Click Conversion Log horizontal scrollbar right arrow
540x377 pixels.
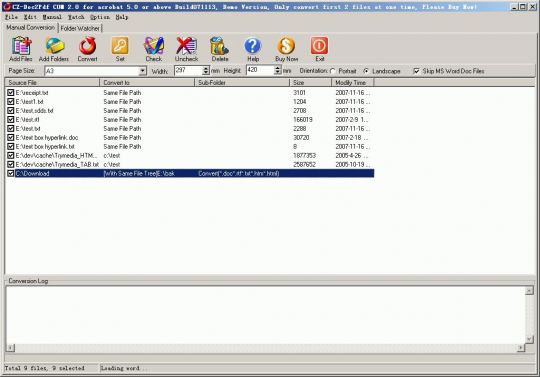click(521, 348)
